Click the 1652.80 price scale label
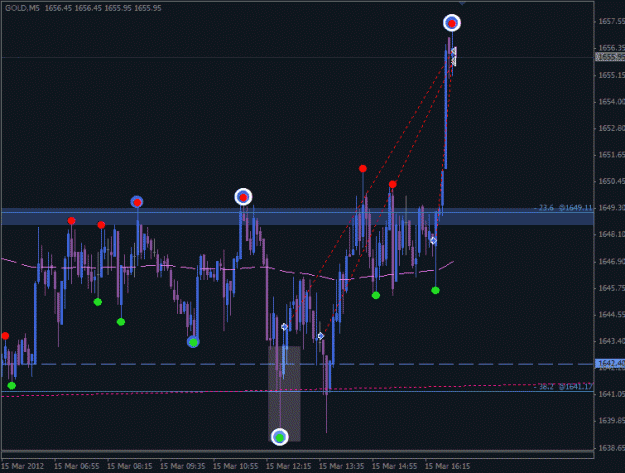Viewport: 625px width, 473px height. [x=611, y=128]
